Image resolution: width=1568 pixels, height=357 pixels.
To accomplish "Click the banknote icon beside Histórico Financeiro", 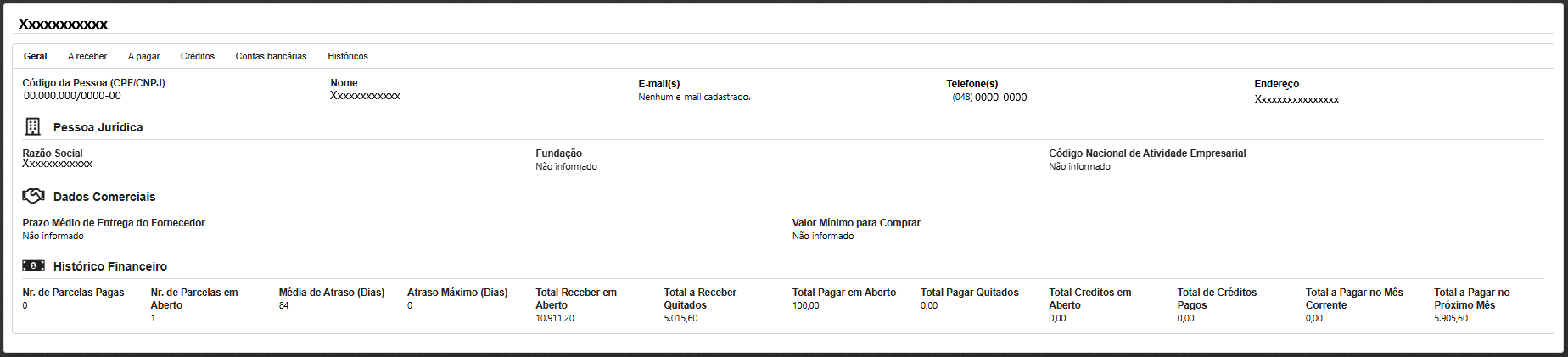I will point(33,265).
